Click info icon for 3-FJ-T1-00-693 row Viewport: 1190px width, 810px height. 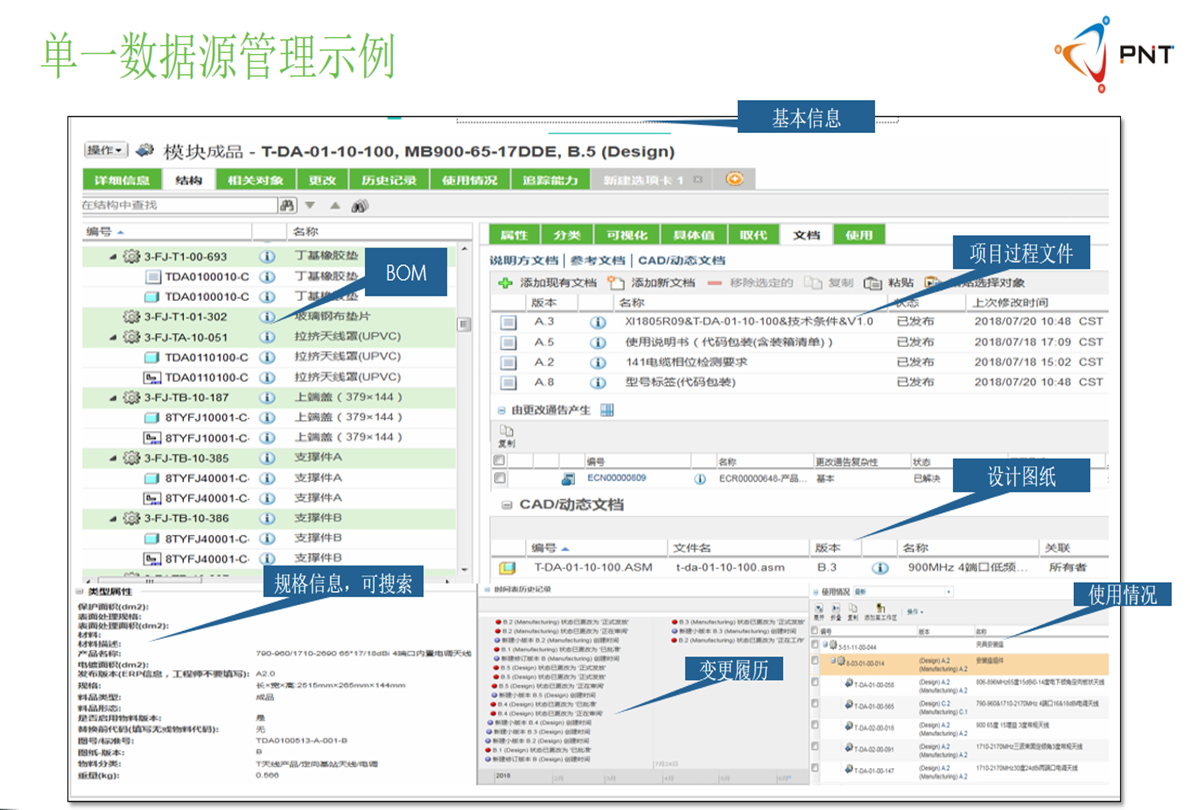click(267, 257)
